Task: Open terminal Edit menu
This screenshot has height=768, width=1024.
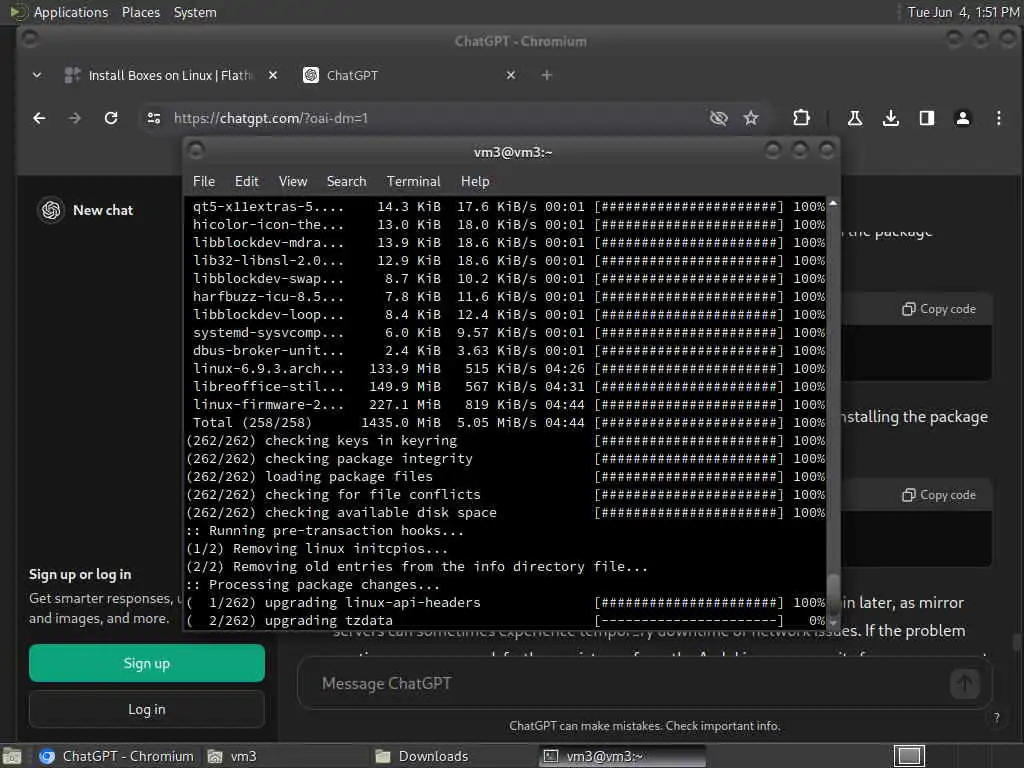Action: (x=247, y=182)
